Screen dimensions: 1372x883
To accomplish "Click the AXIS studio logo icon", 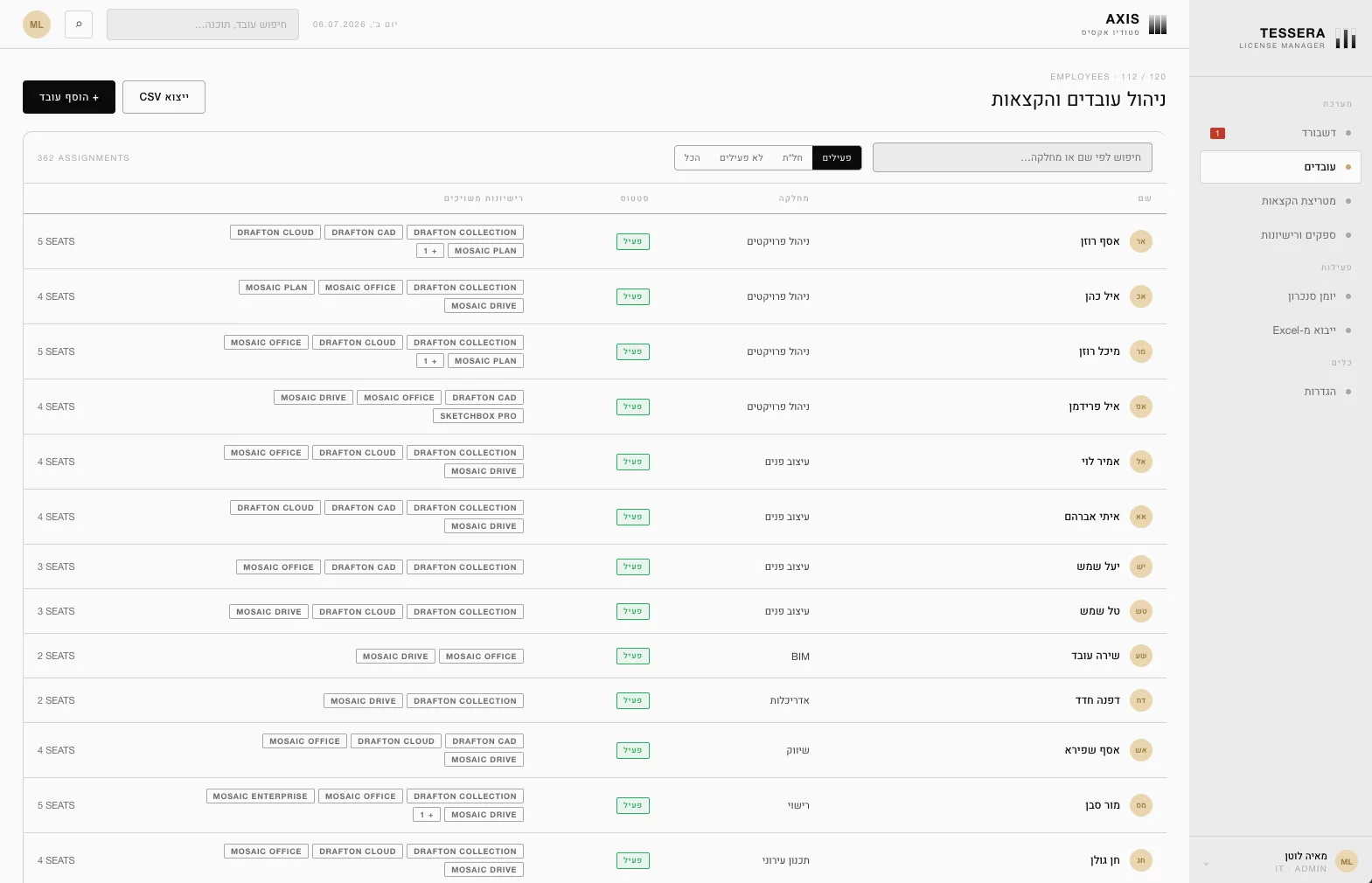I will coord(1158,24).
